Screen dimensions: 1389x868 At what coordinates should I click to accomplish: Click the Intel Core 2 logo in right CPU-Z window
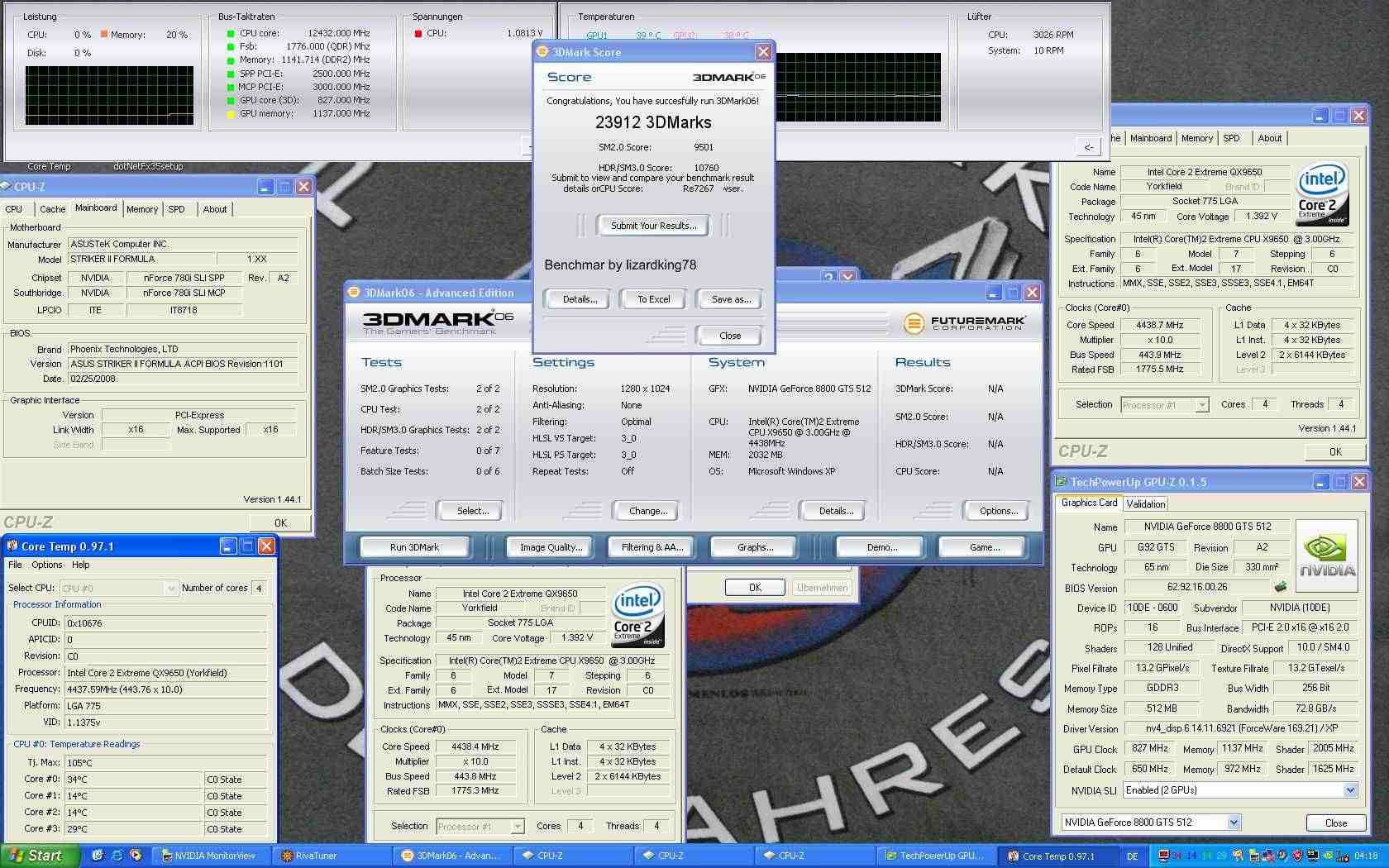pyautogui.click(x=1323, y=194)
